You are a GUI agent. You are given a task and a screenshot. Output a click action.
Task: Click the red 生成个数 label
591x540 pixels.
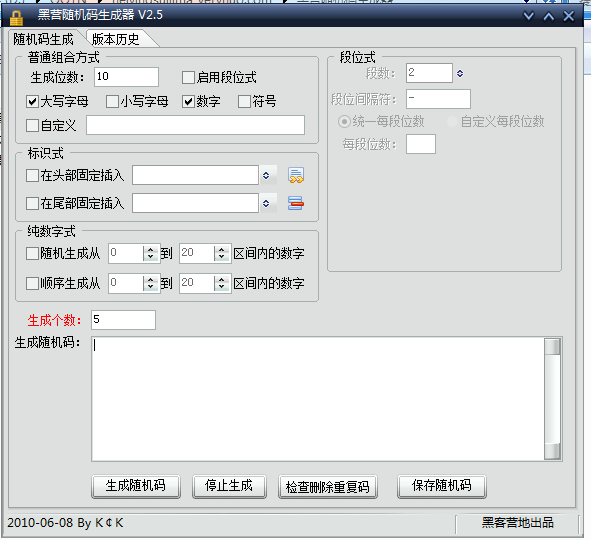tap(54, 320)
